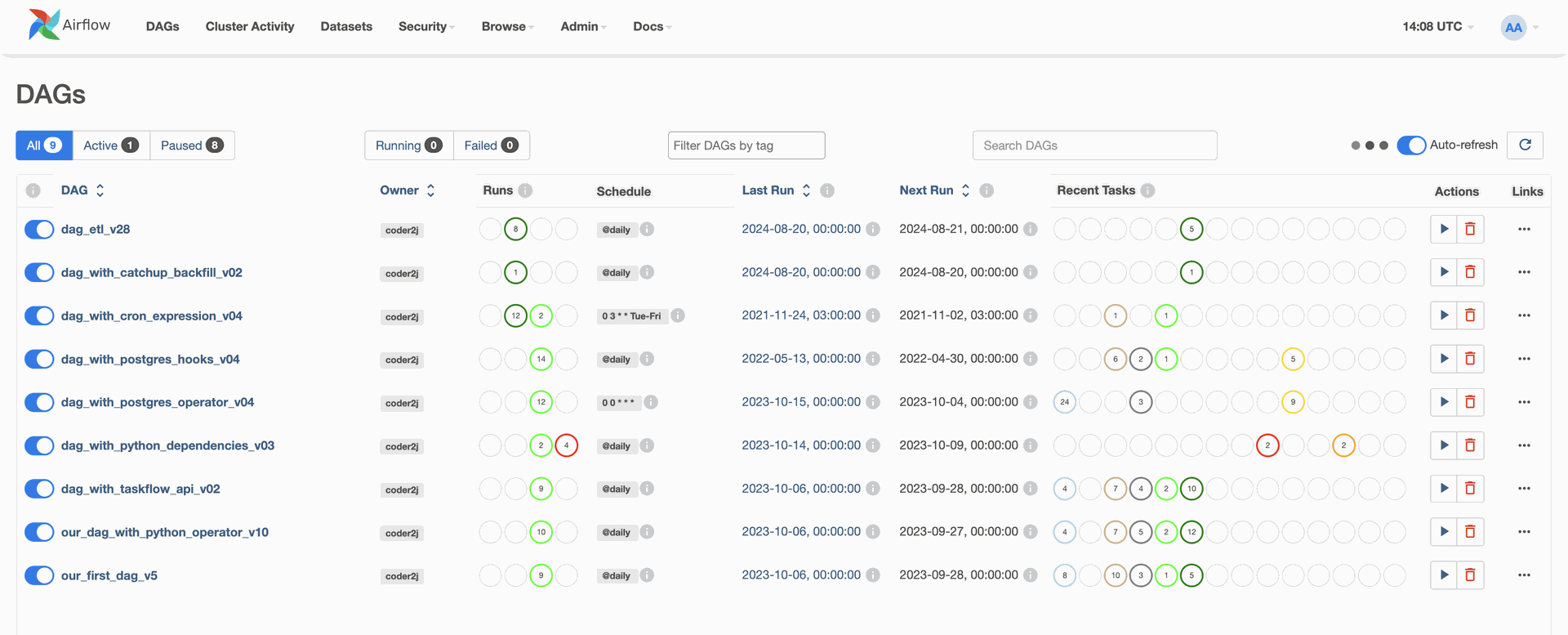The width and height of the screenshot is (1568, 635).
Task: Open Datasets page
Action: (x=346, y=26)
